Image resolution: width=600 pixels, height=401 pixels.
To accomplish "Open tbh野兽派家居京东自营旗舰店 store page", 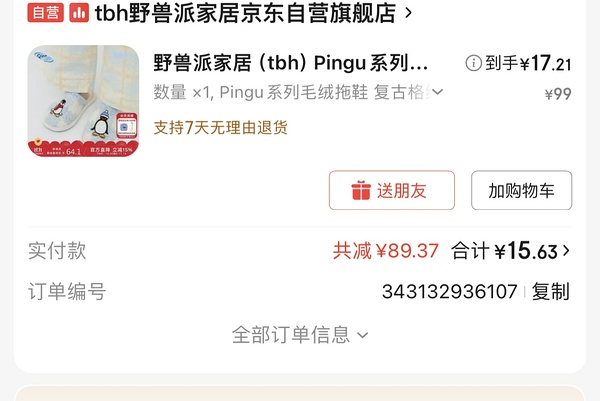I will pyautogui.click(x=245, y=13).
